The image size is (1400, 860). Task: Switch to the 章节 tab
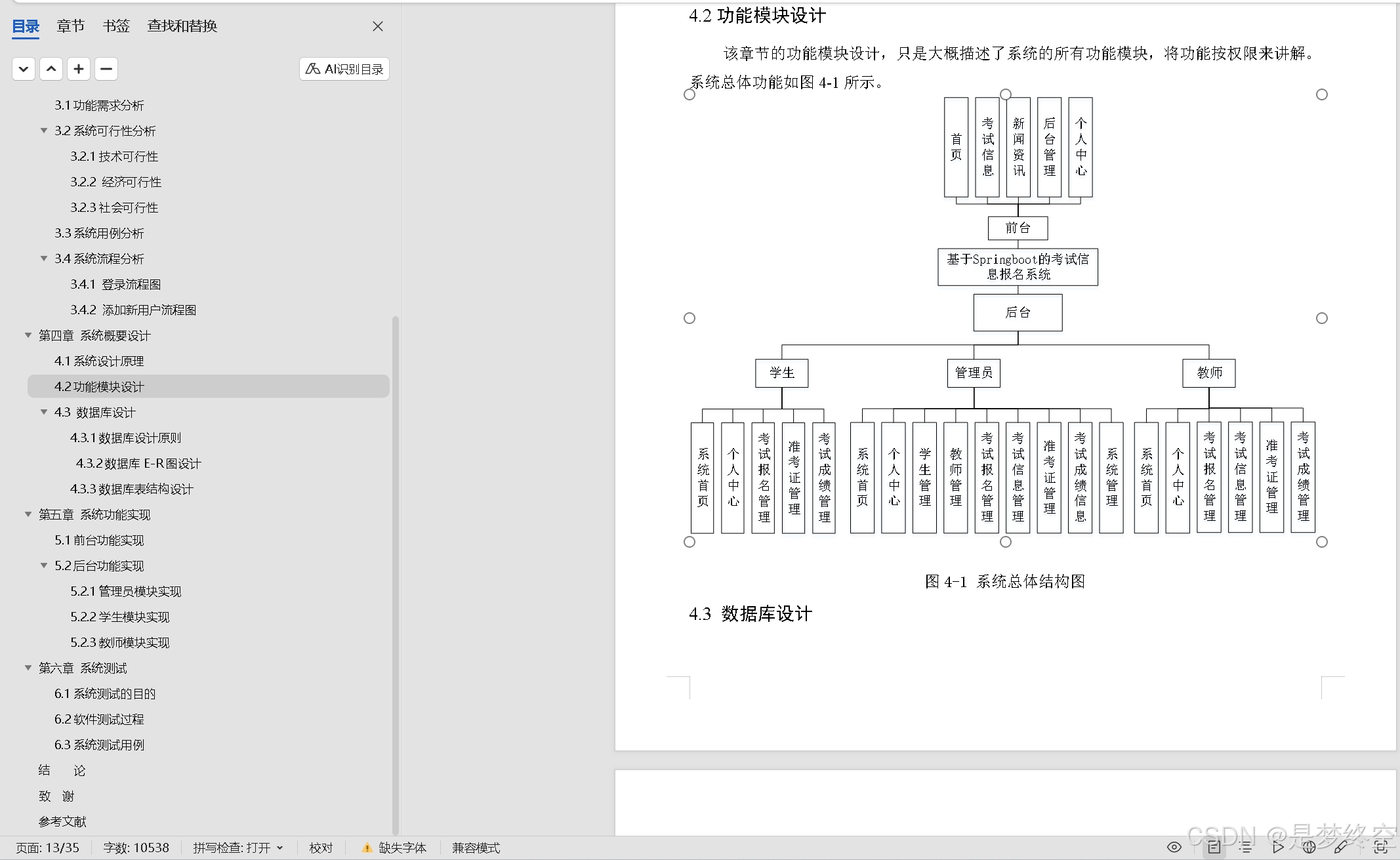(x=70, y=26)
